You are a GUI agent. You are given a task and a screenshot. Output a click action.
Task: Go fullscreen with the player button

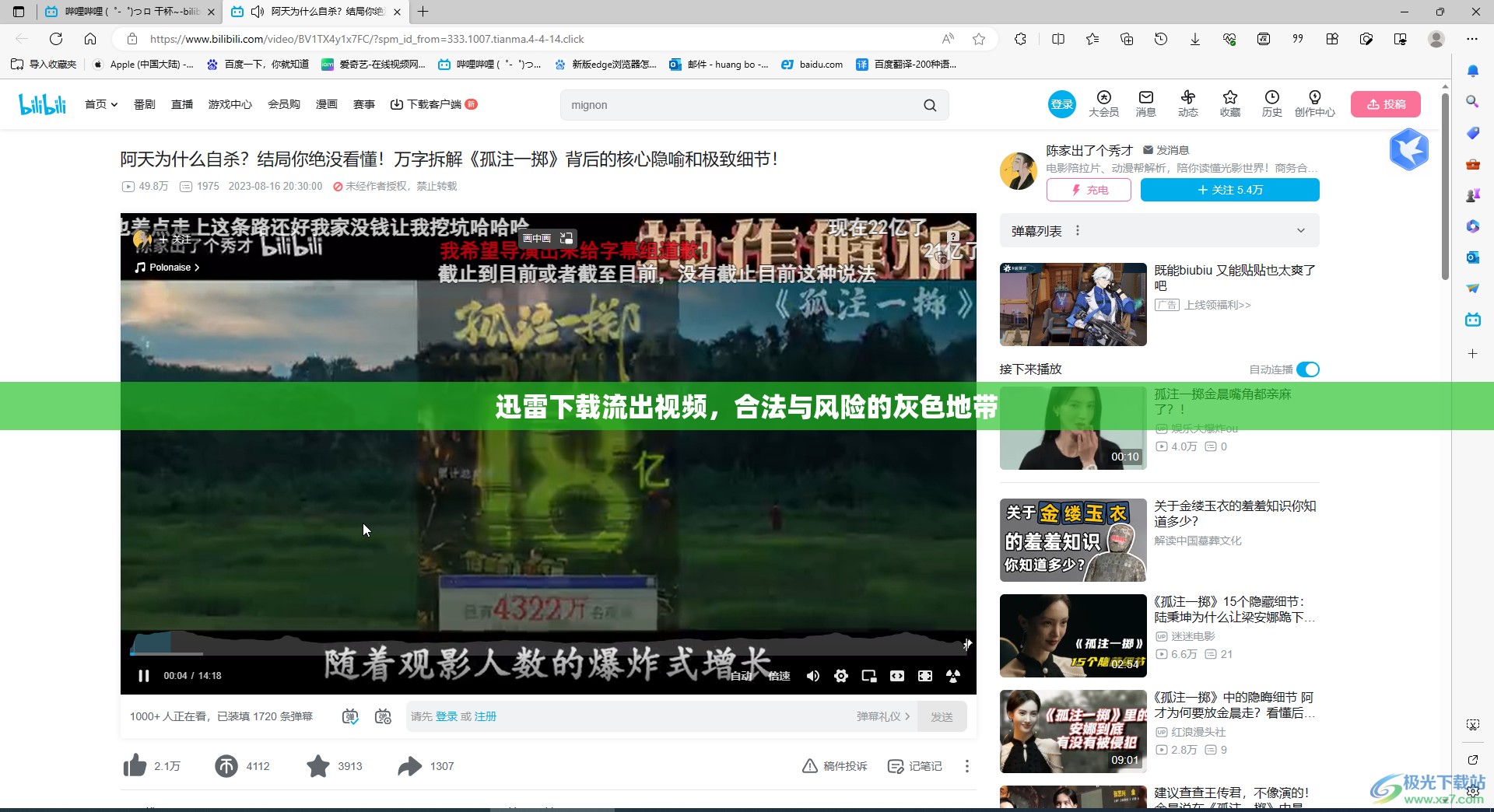click(x=953, y=676)
